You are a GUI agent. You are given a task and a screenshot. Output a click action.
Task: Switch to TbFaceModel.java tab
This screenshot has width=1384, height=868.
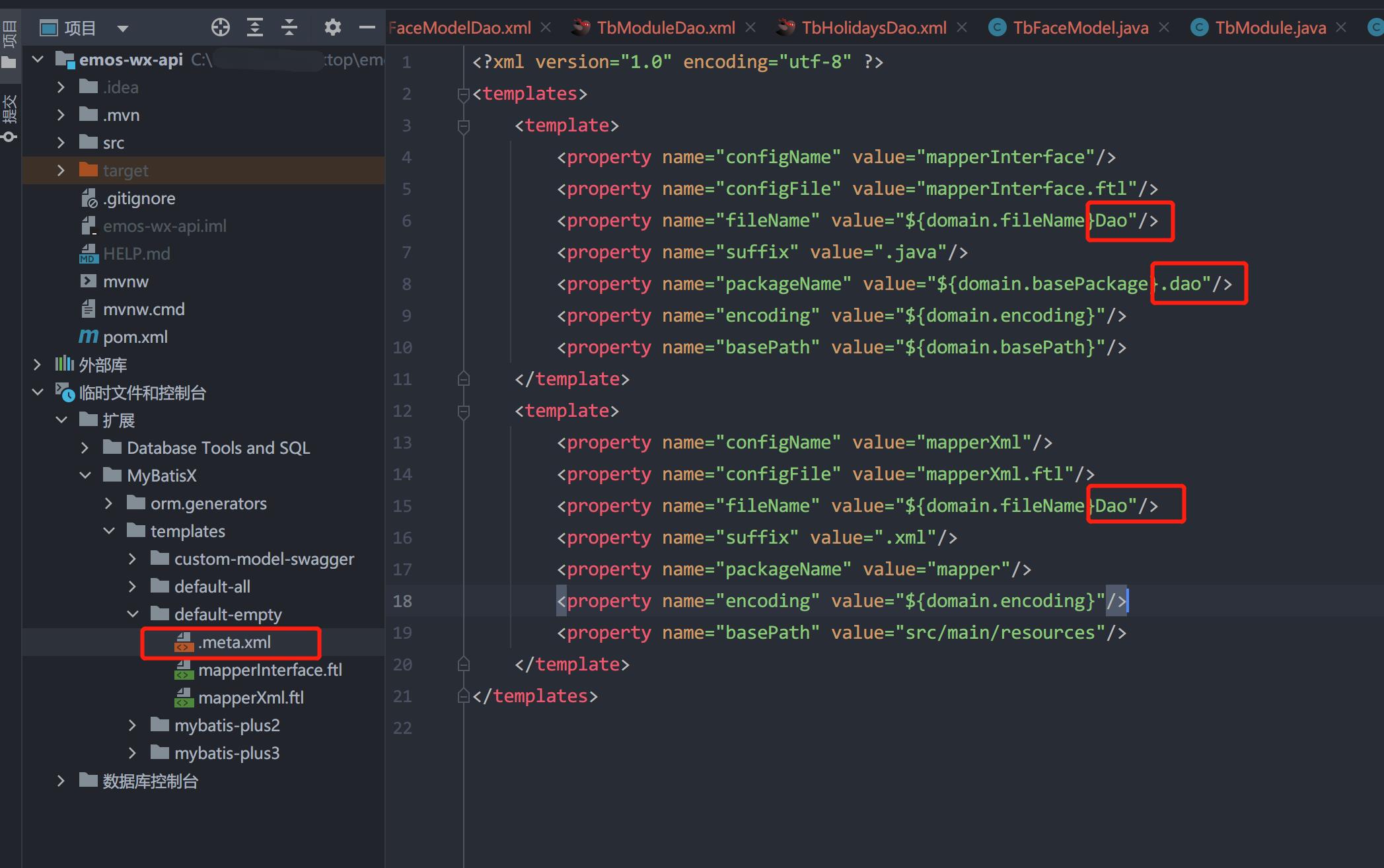(x=1080, y=28)
